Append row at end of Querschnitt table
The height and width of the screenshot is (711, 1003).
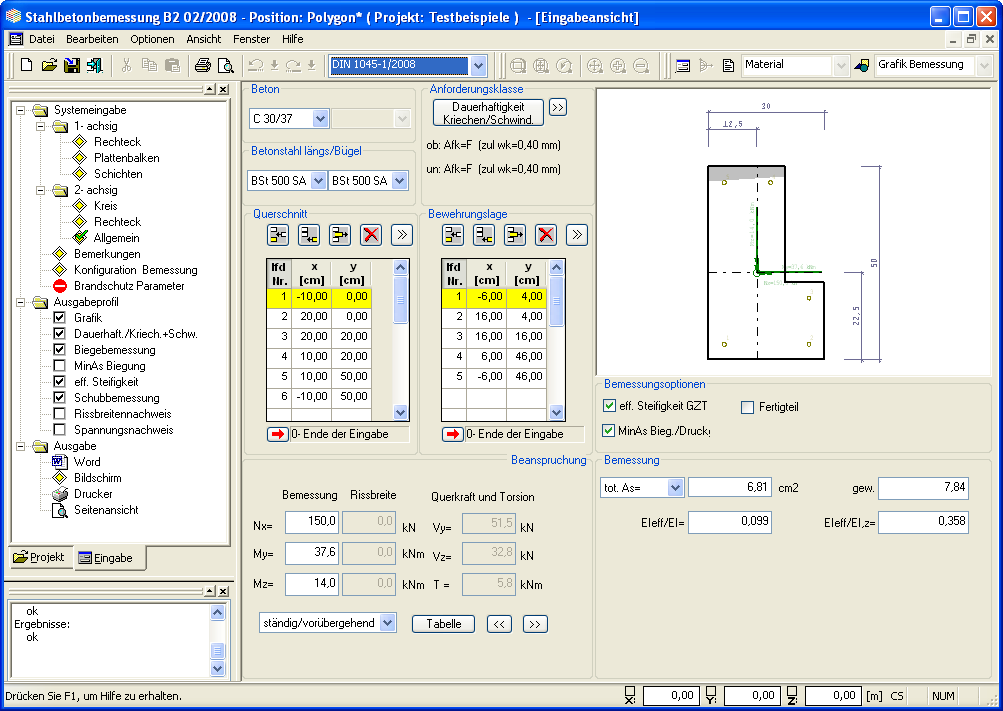309,235
